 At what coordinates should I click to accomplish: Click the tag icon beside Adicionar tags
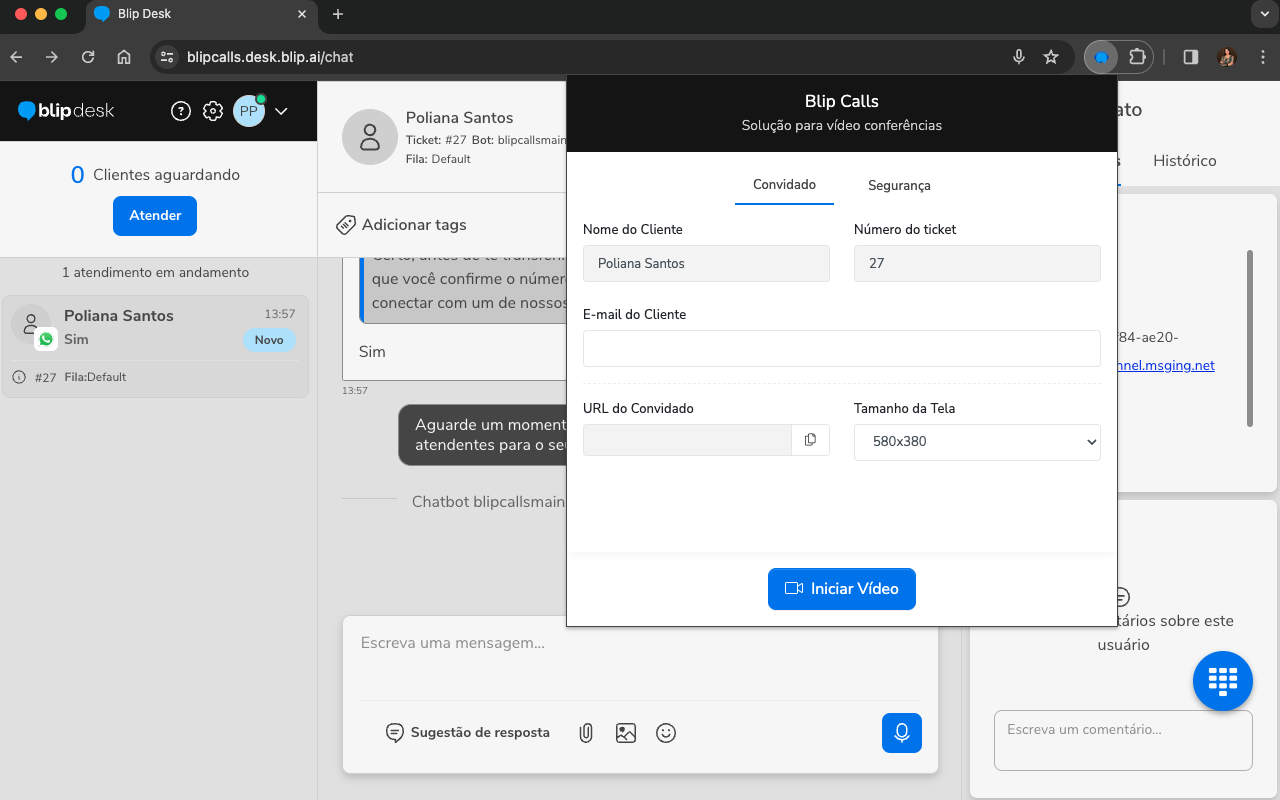(346, 225)
